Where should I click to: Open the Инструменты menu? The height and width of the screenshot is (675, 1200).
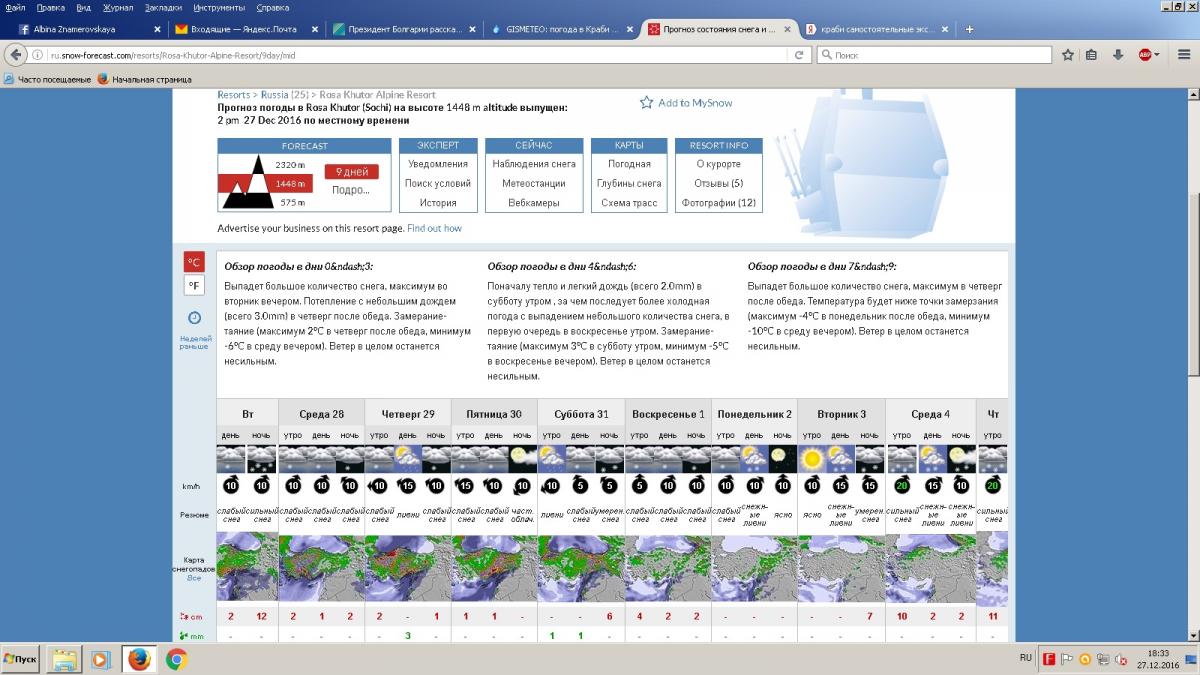[219, 7]
